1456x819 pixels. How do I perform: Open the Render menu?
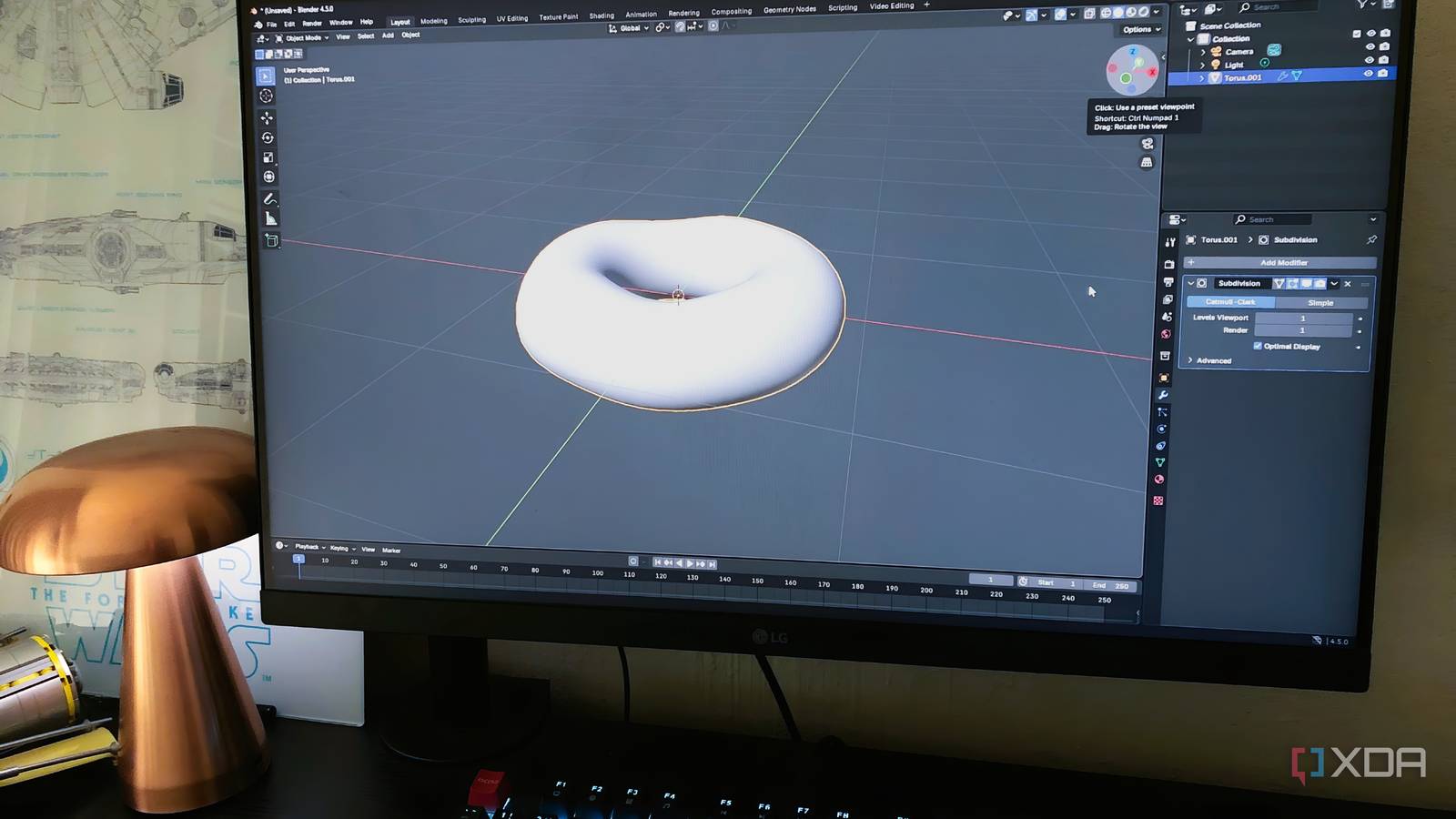click(x=312, y=23)
